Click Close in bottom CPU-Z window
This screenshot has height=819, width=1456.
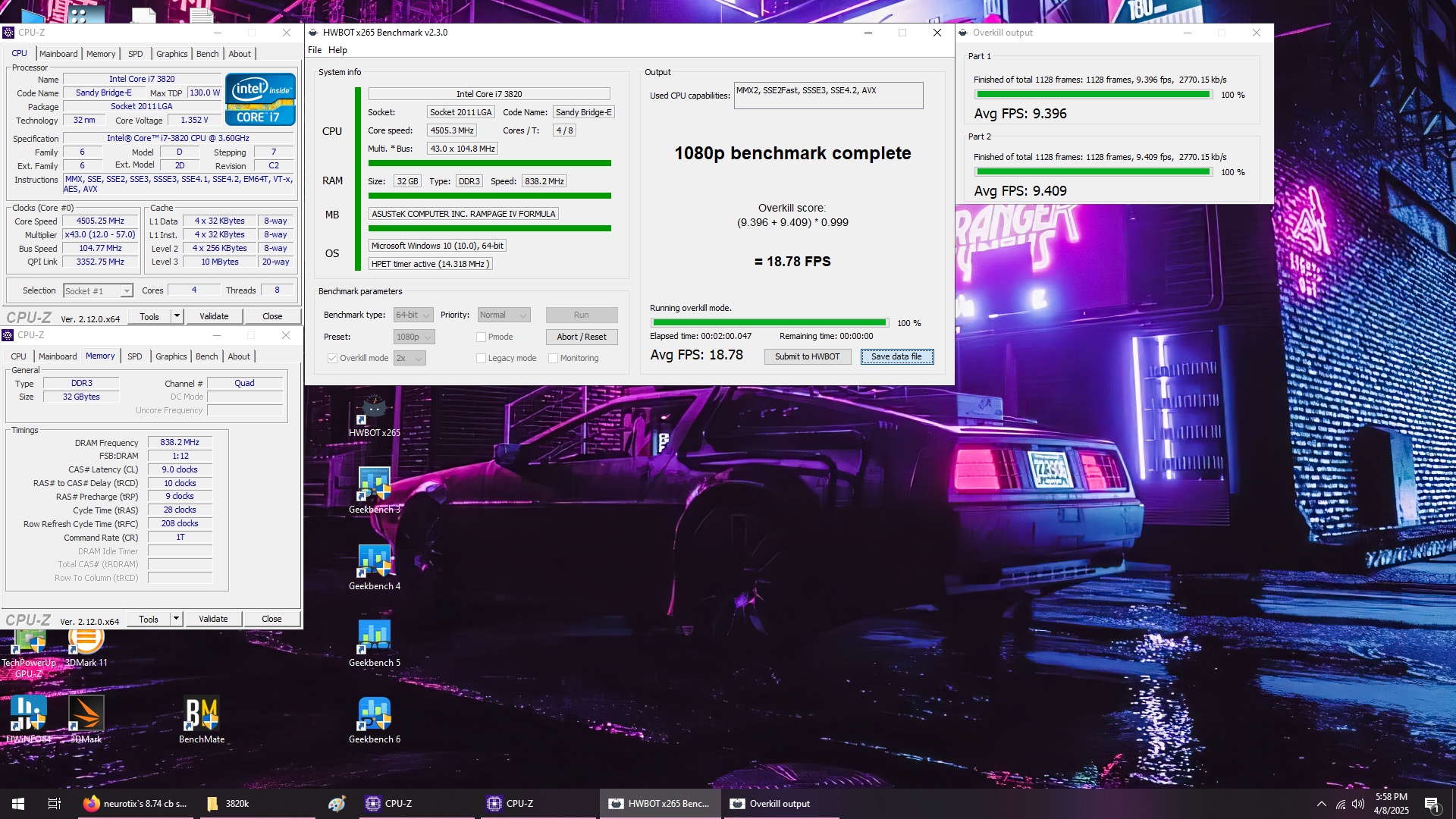pyautogui.click(x=271, y=619)
